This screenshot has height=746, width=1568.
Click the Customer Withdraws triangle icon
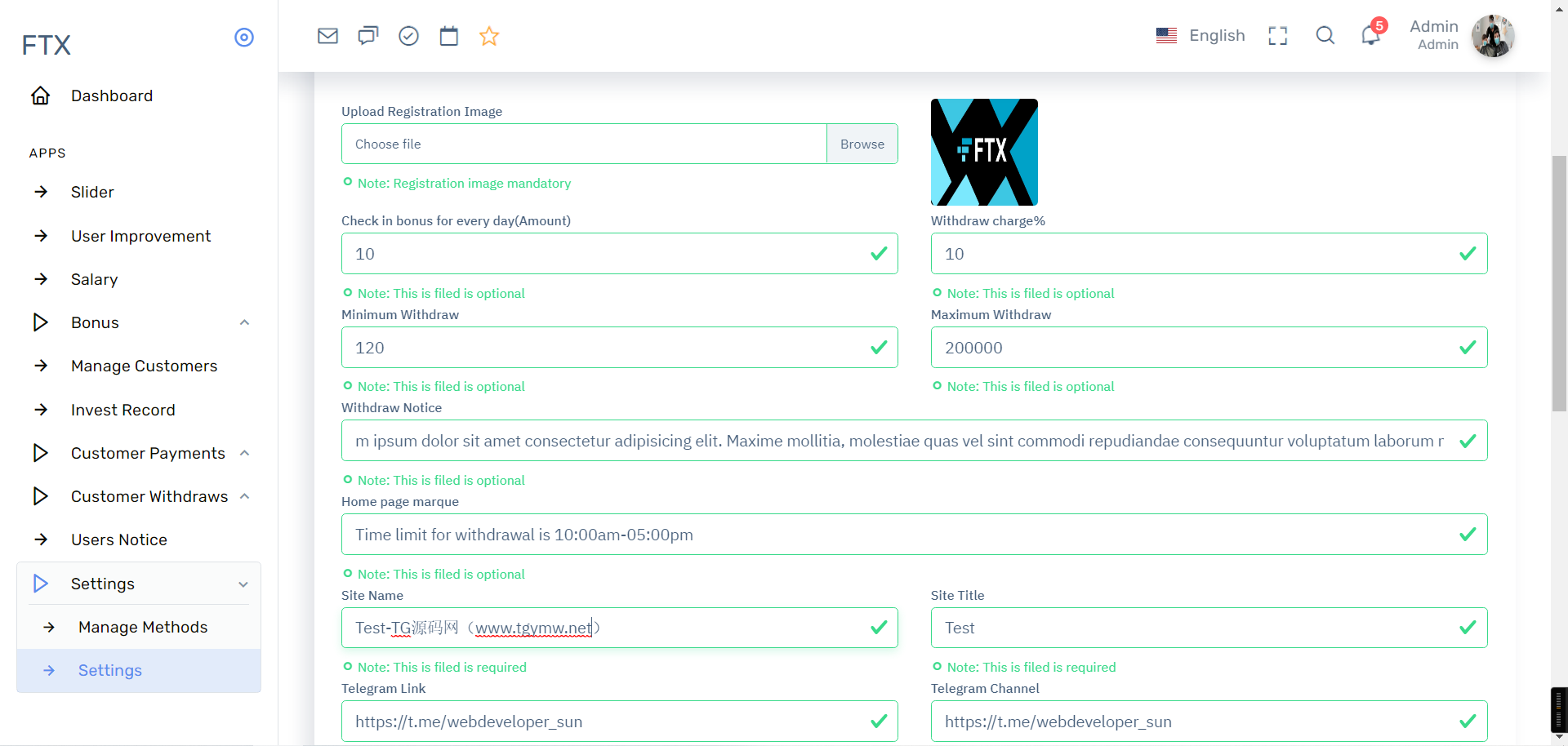(40, 496)
